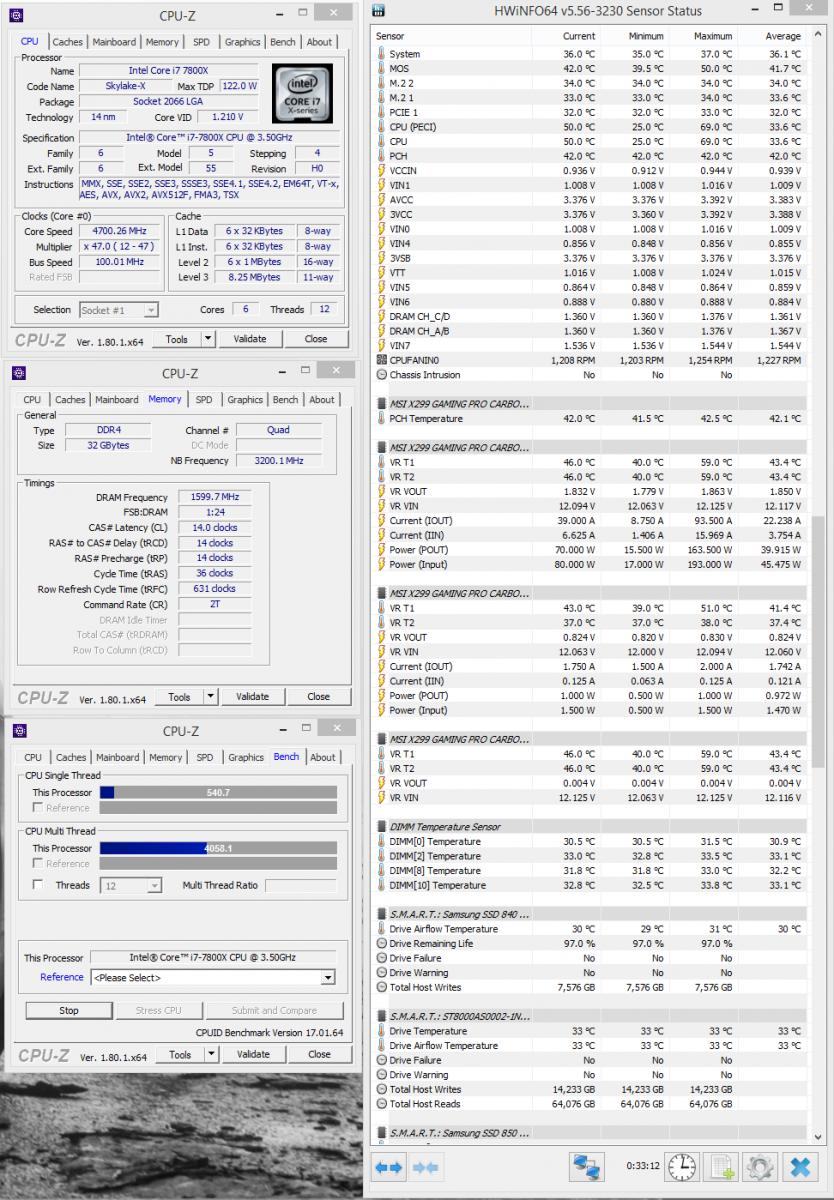Screen dimensions: 834x1200
Task: Click the icon beside Chassis Intrusion
Action: tap(381, 374)
